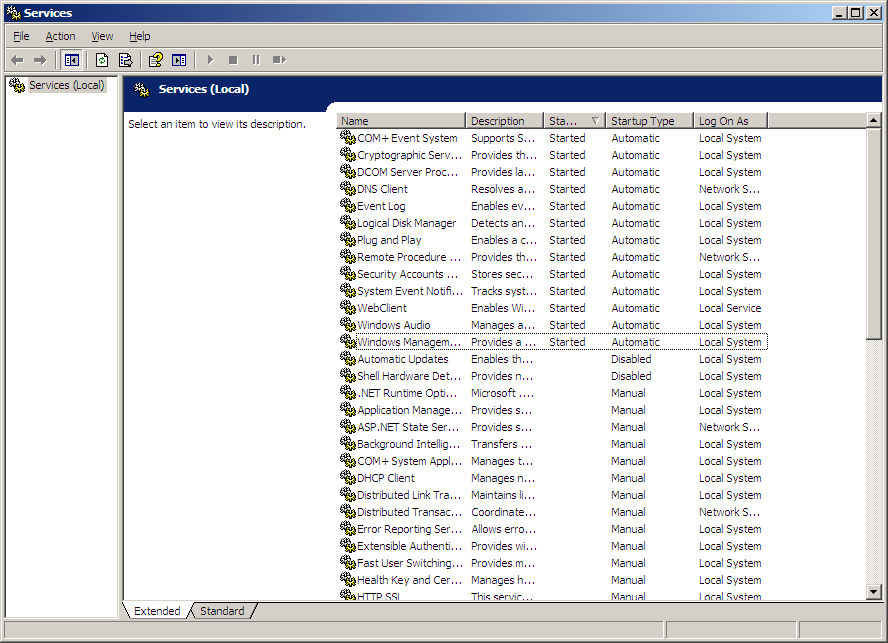Screen dimensions: 888x643
Task: Click the Restart Service icon
Action: click(x=279, y=59)
